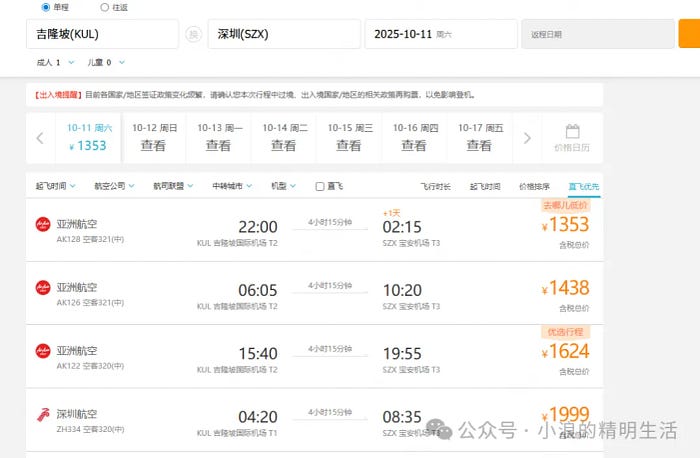The width and height of the screenshot is (700, 458).
Task: Click the ¥1438 price in the AK126 row
Action: (x=565, y=288)
